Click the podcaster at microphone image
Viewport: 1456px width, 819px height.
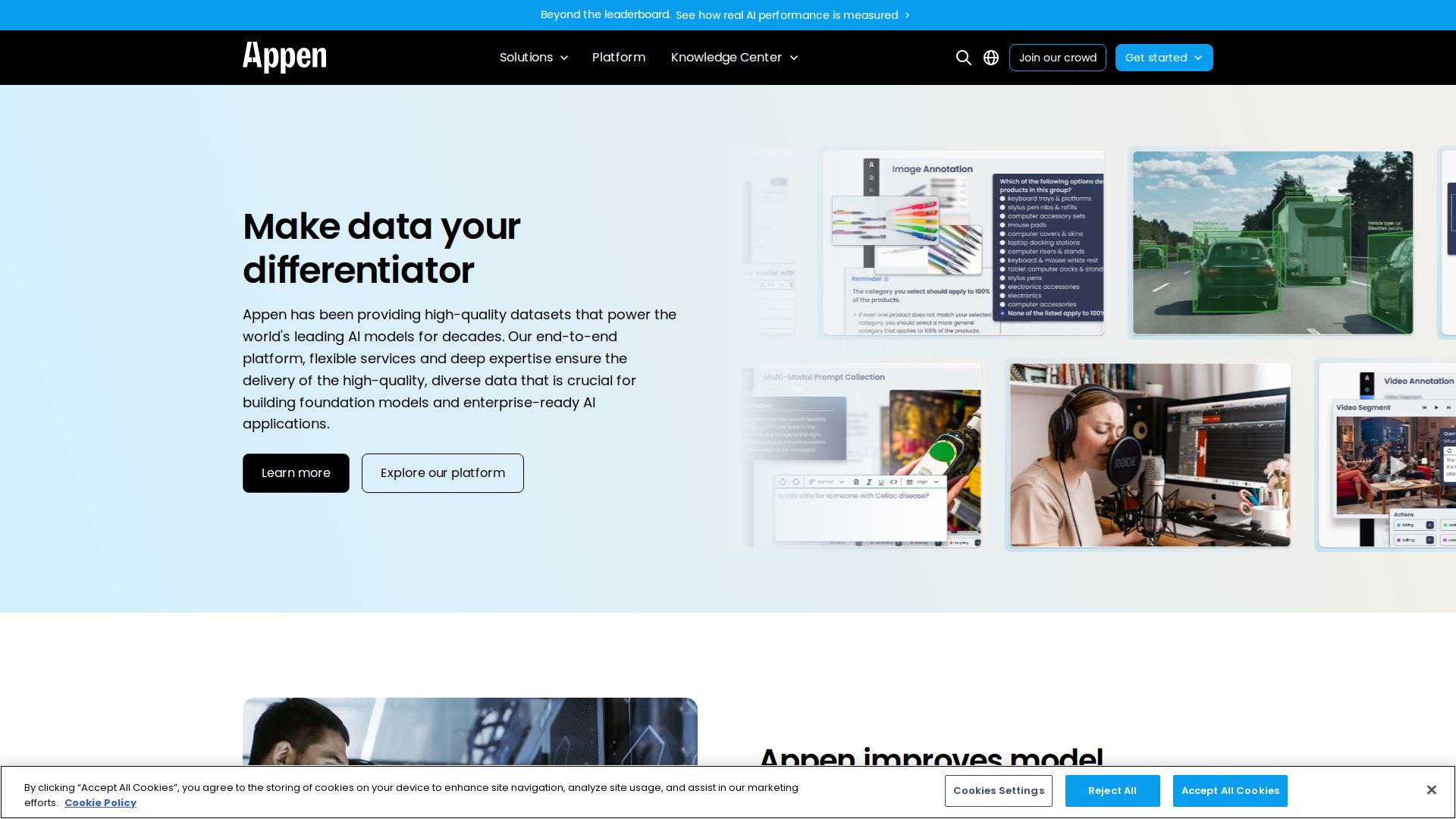pos(1150,455)
